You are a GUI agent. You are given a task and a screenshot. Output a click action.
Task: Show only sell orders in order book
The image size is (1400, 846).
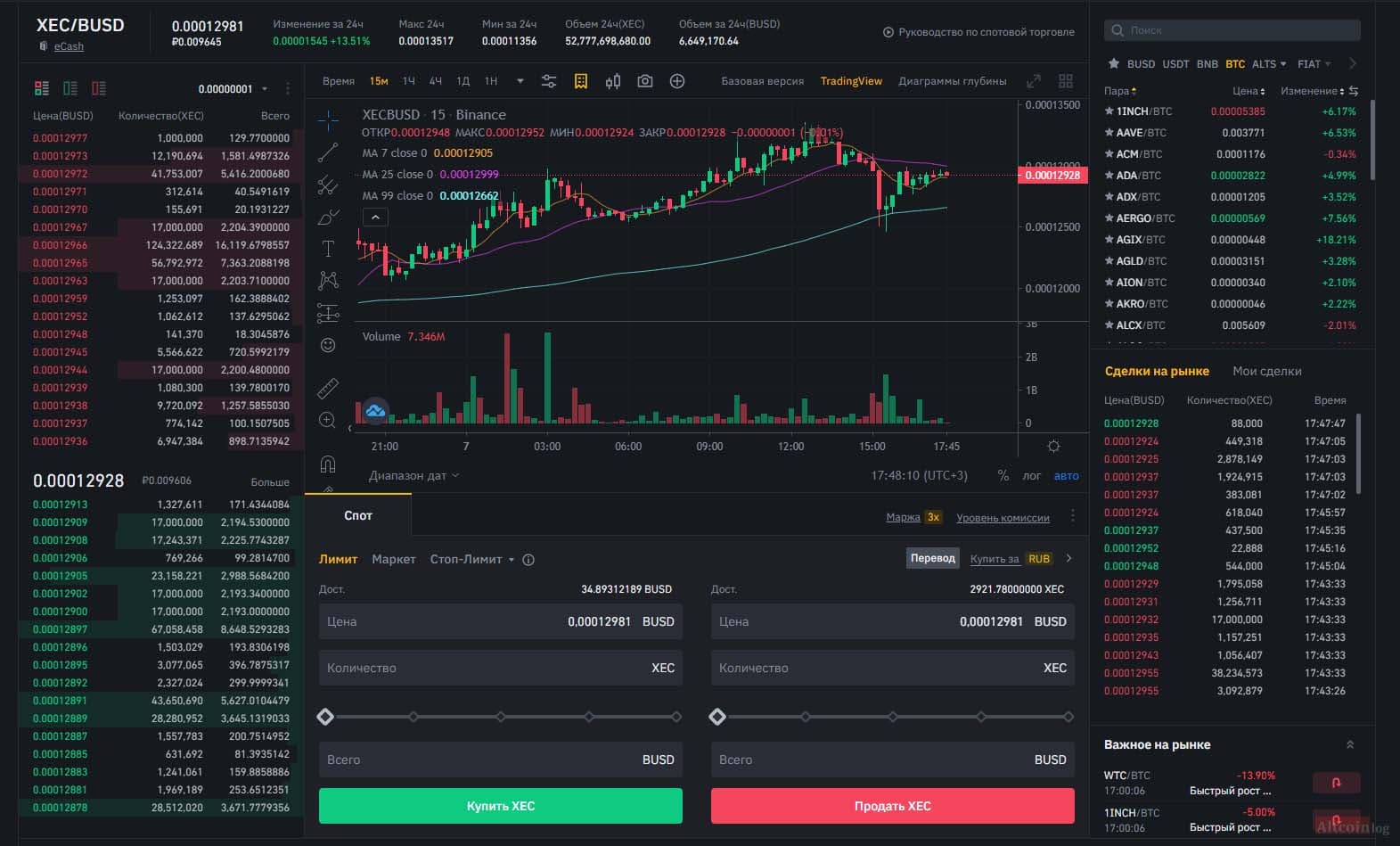pos(99,88)
